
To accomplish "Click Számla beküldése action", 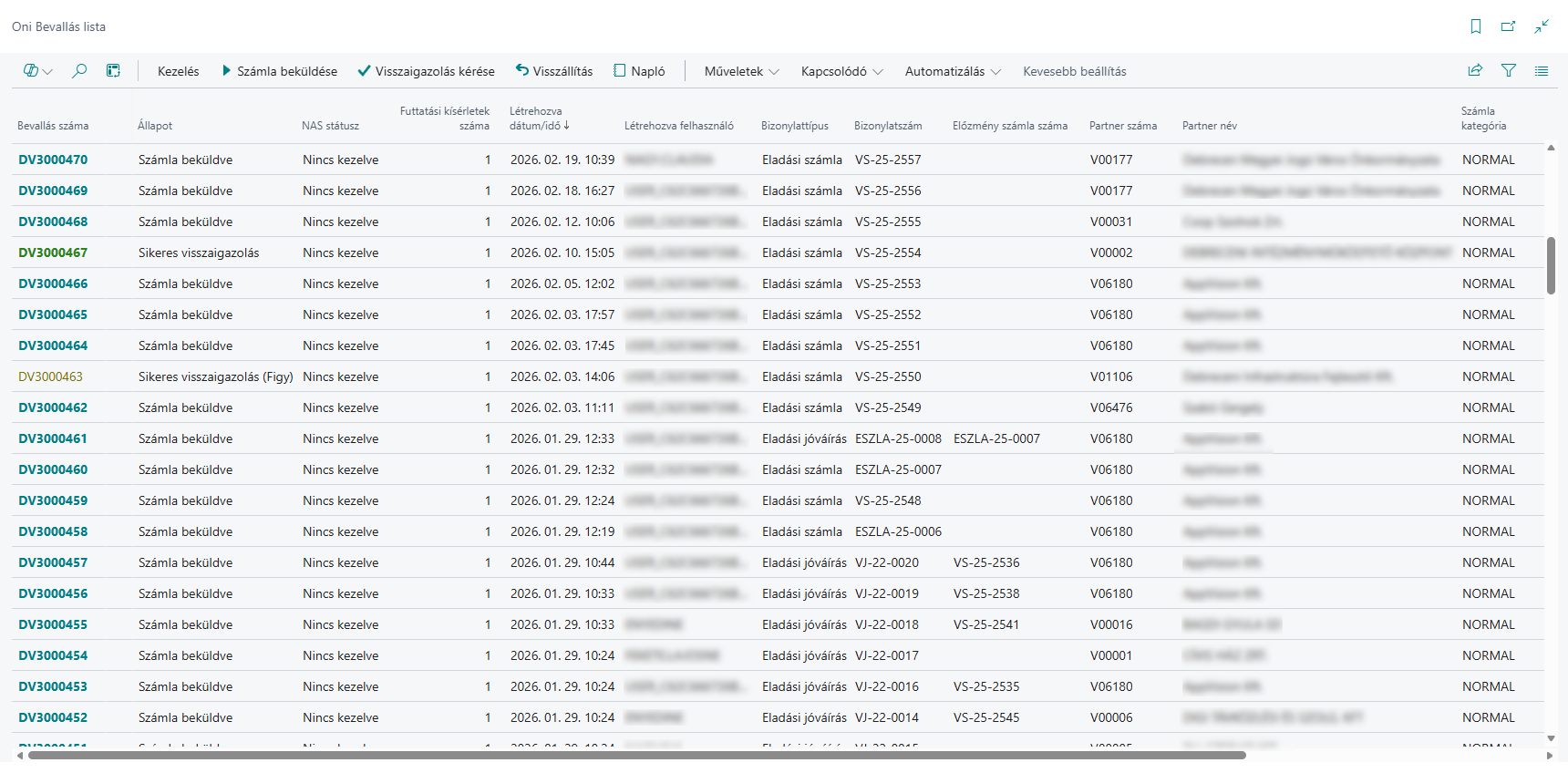I will tap(279, 71).
